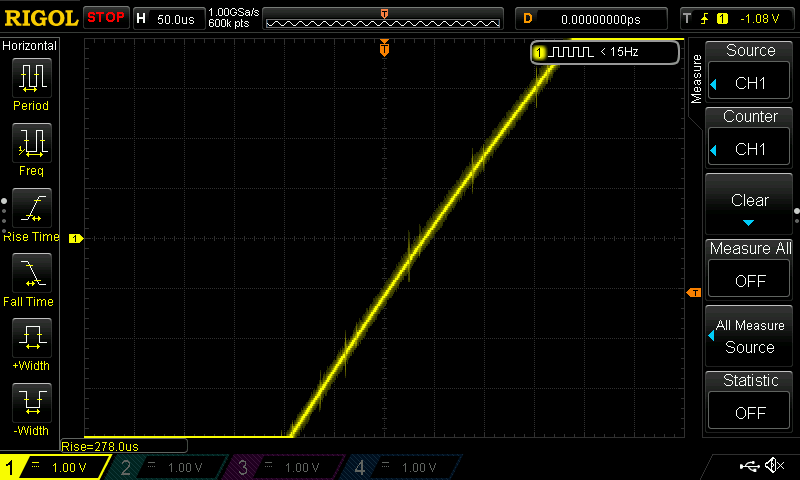Select the channel 2 tab
The height and width of the screenshot is (480, 800).
(x=170, y=467)
